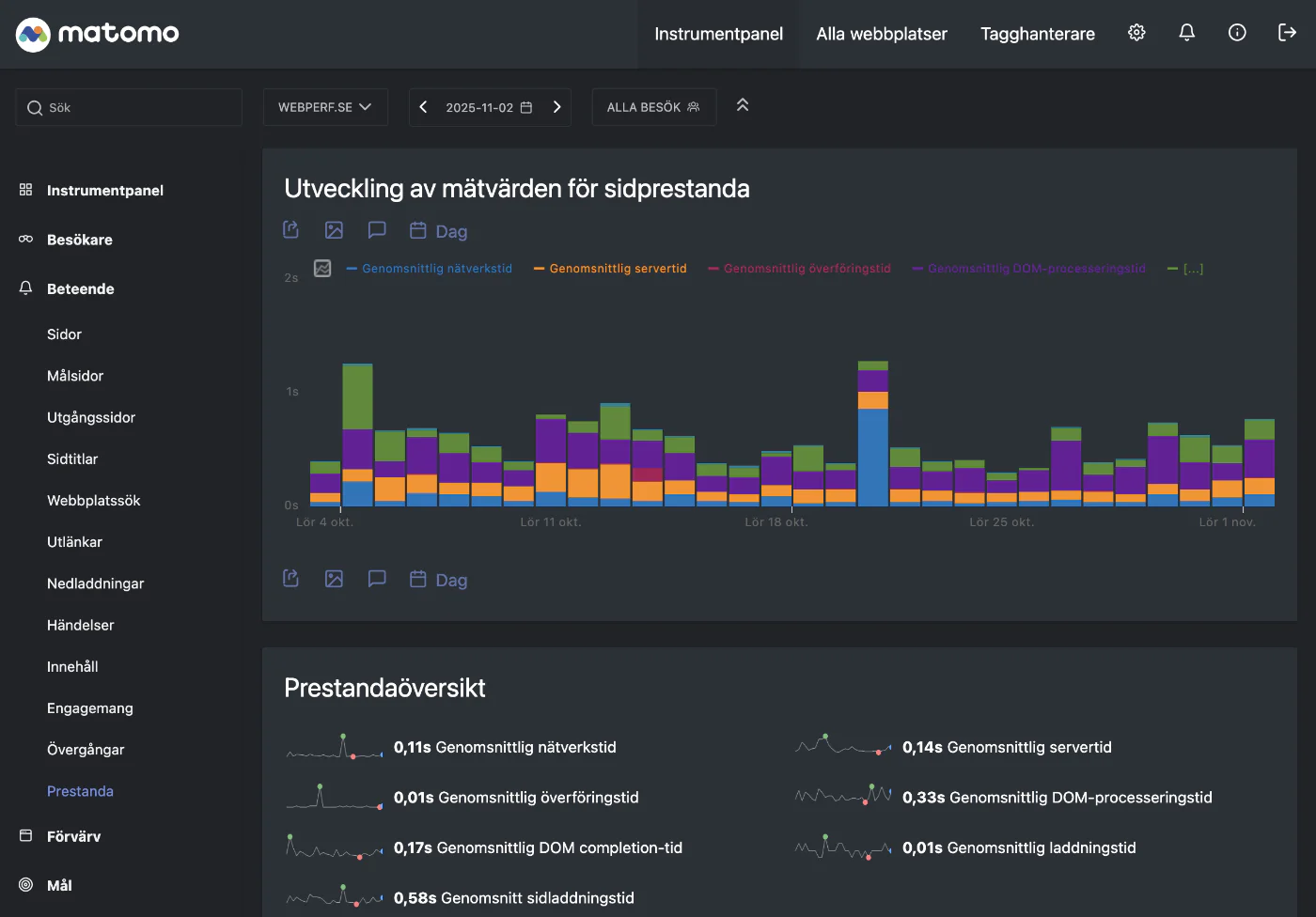The width and height of the screenshot is (1316, 917).
Task: Open the notifications bell icon
Action: [x=1186, y=33]
